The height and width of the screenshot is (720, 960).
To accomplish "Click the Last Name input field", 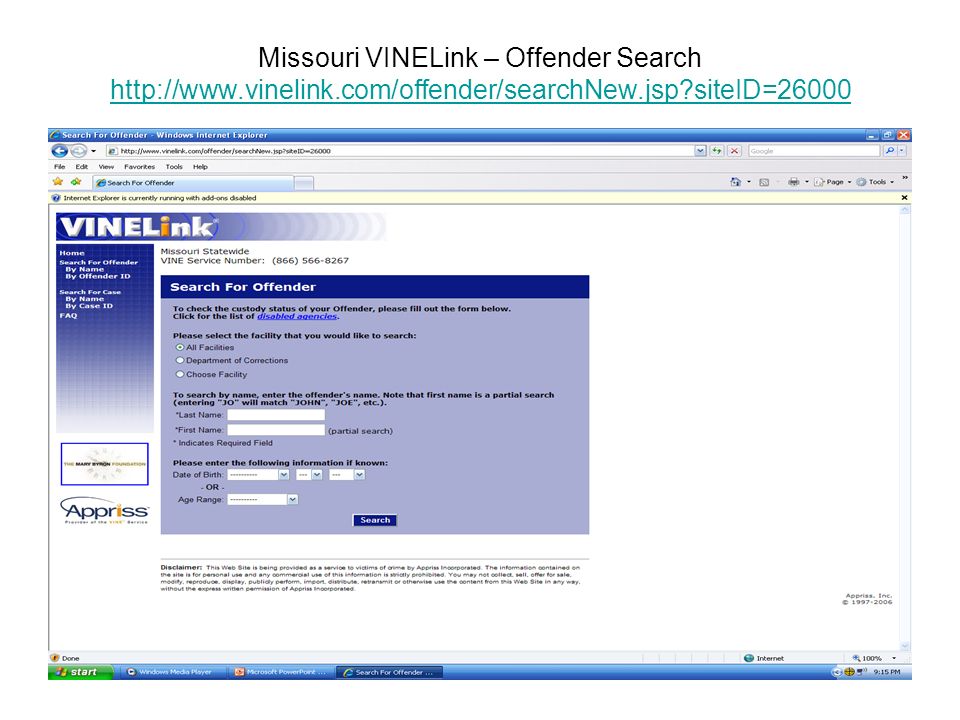I will point(276,415).
